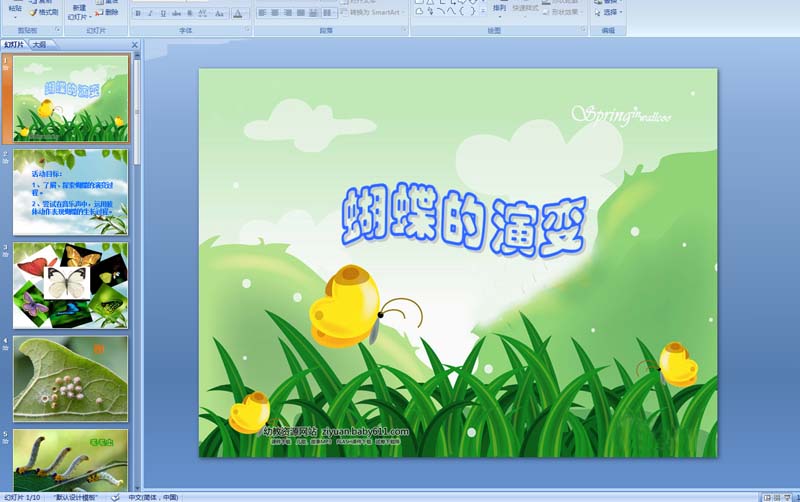Close the slide thumbnail pane

[x=134, y=45]
